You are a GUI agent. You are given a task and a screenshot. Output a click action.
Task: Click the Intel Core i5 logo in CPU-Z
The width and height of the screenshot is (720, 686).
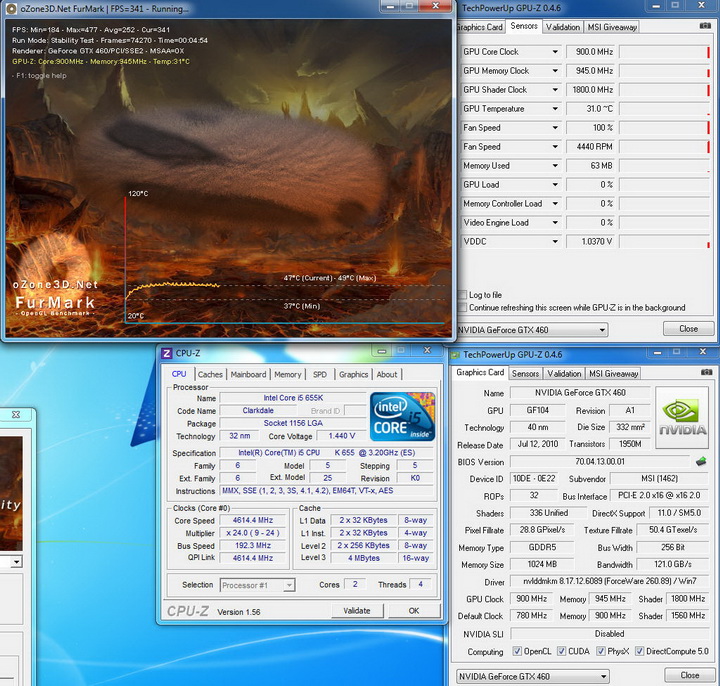coord(402,416)
